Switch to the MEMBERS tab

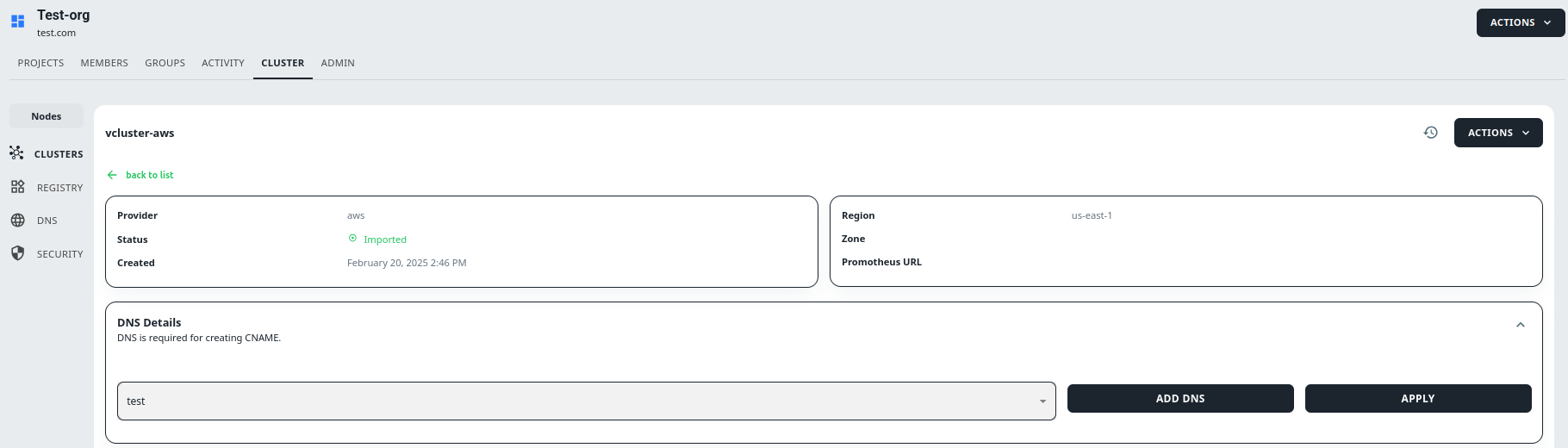tap(104, 63)
